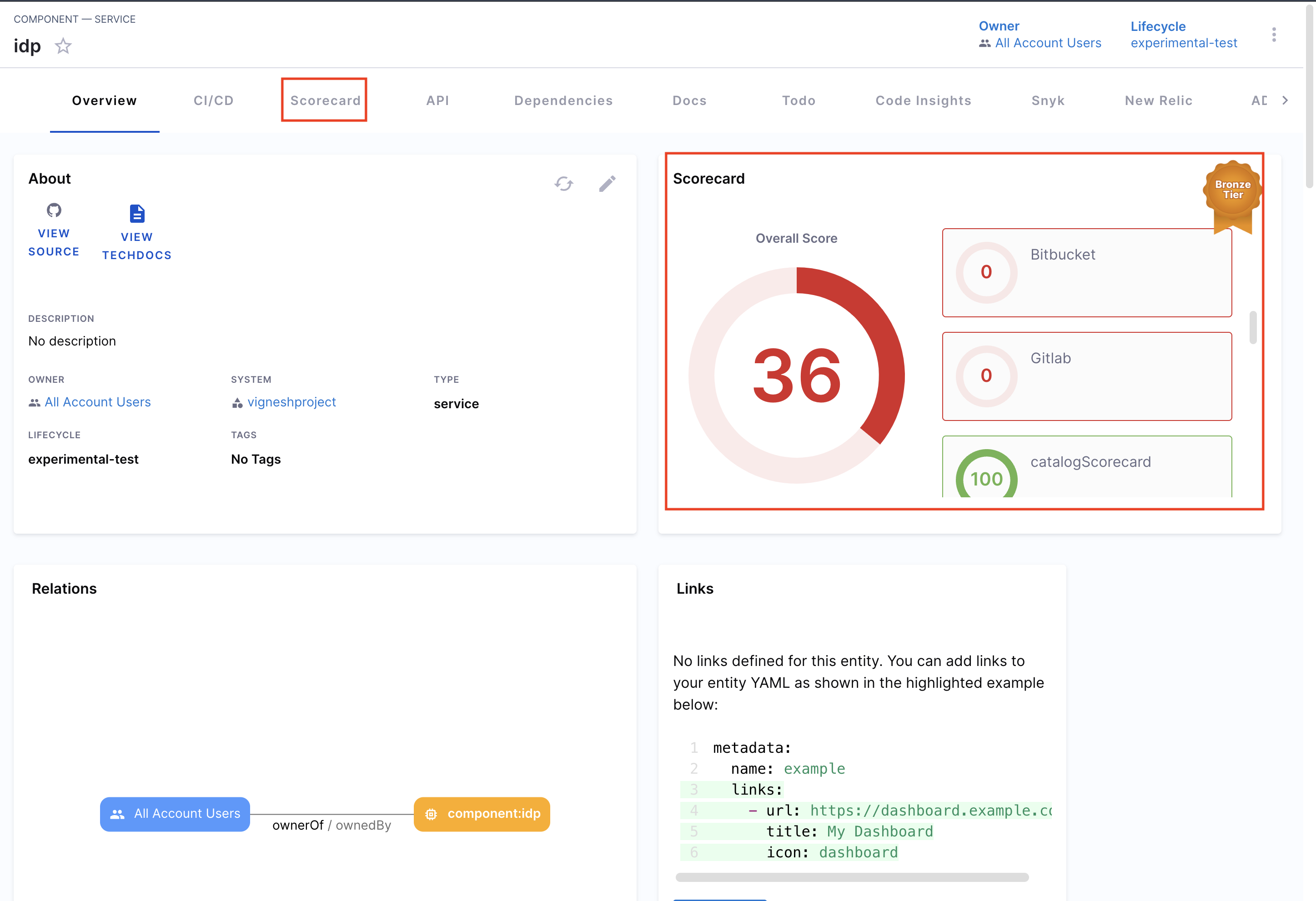Click the Gitlab score circle
Viewport: 1316px width, 901px height.
pyautogui.click(x=986, y=376)
